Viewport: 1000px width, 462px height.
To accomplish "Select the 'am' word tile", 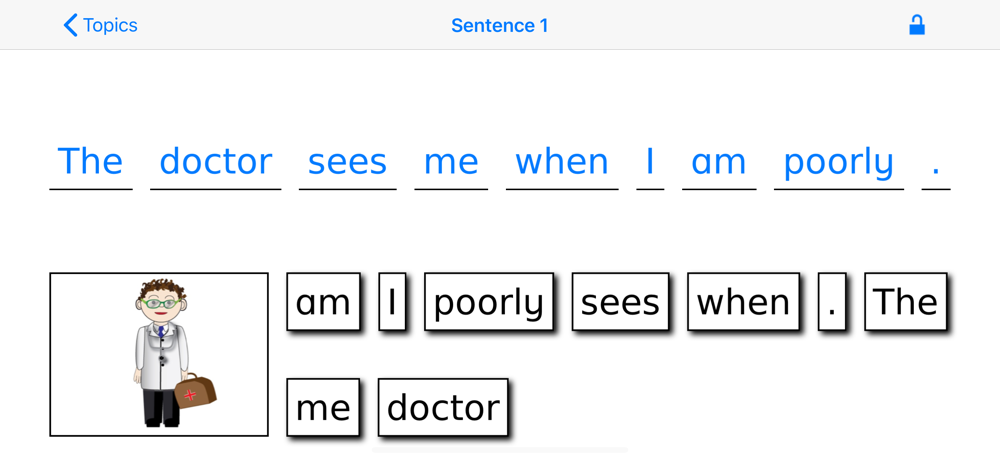I will click(323, 302).
